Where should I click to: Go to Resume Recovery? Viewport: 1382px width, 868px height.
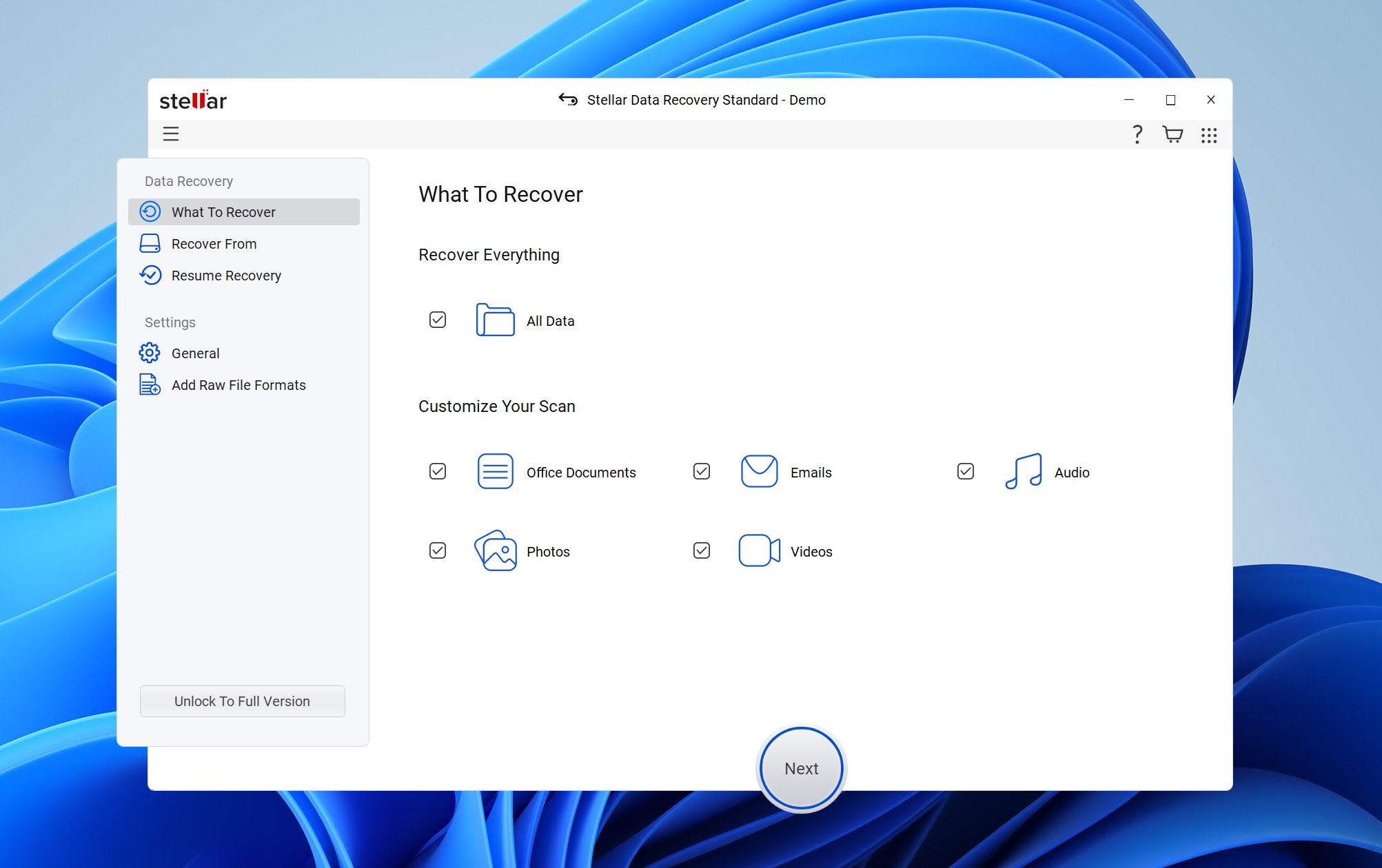coord(243,275)
